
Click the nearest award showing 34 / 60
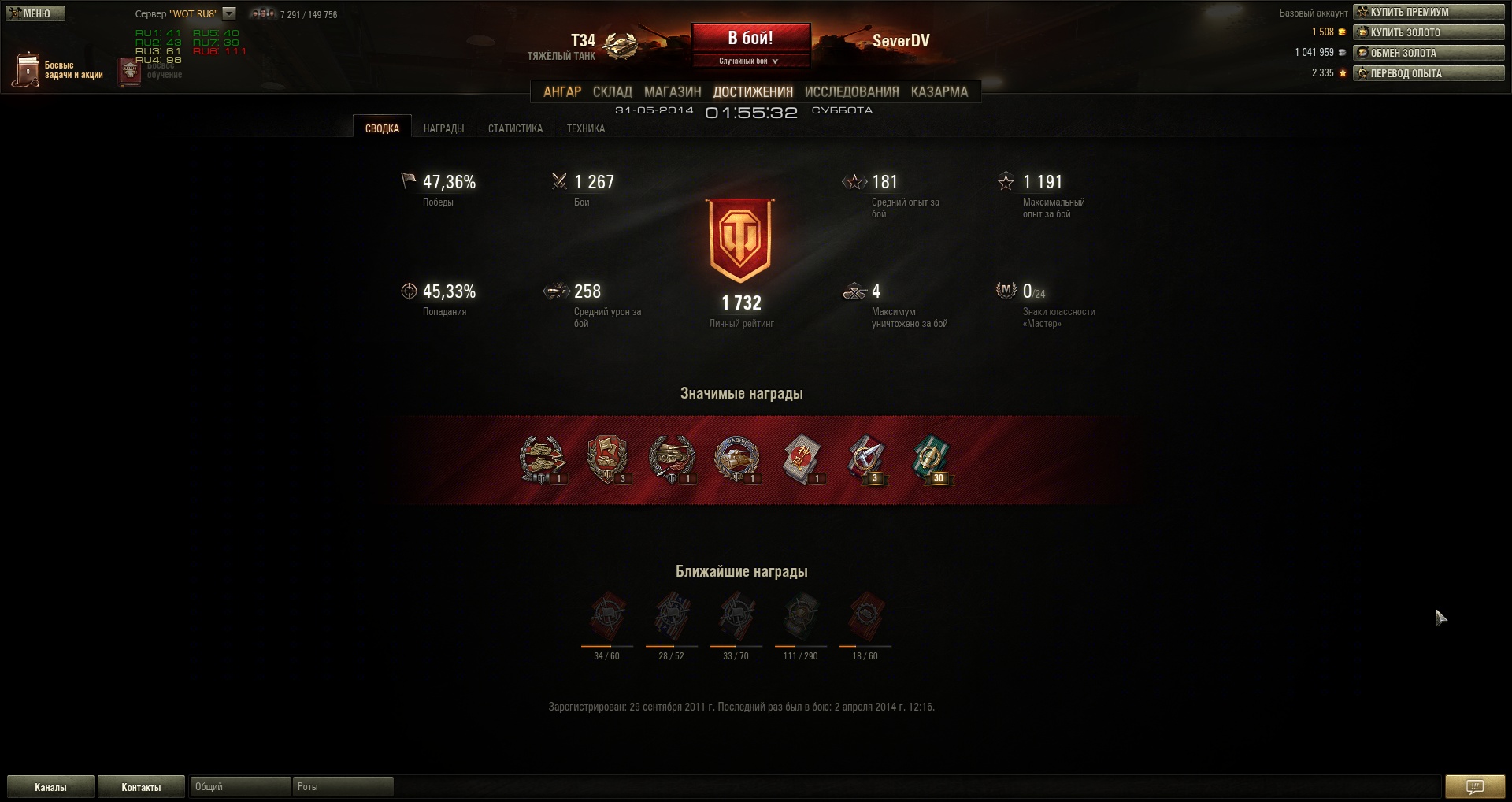tap(607, 615)
